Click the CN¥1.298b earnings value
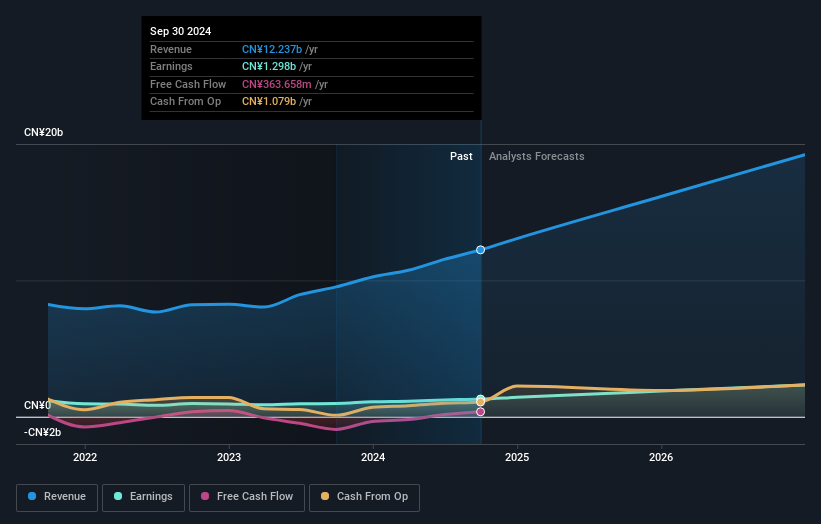Screen dimensions: 821x524 point(269,66)
